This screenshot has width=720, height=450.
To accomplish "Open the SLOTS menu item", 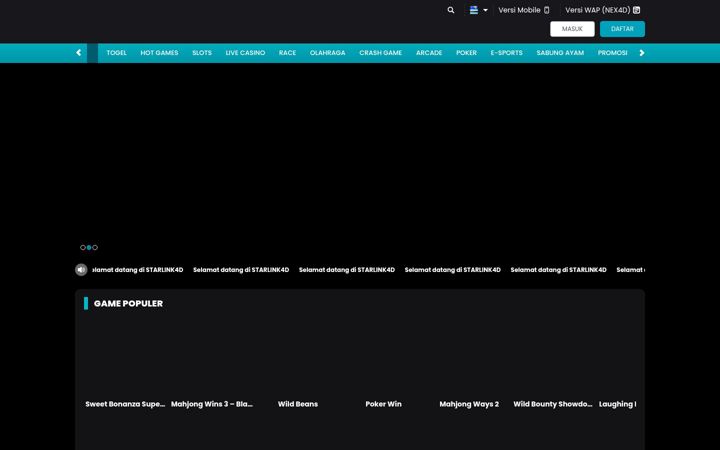I will [202, 53].
